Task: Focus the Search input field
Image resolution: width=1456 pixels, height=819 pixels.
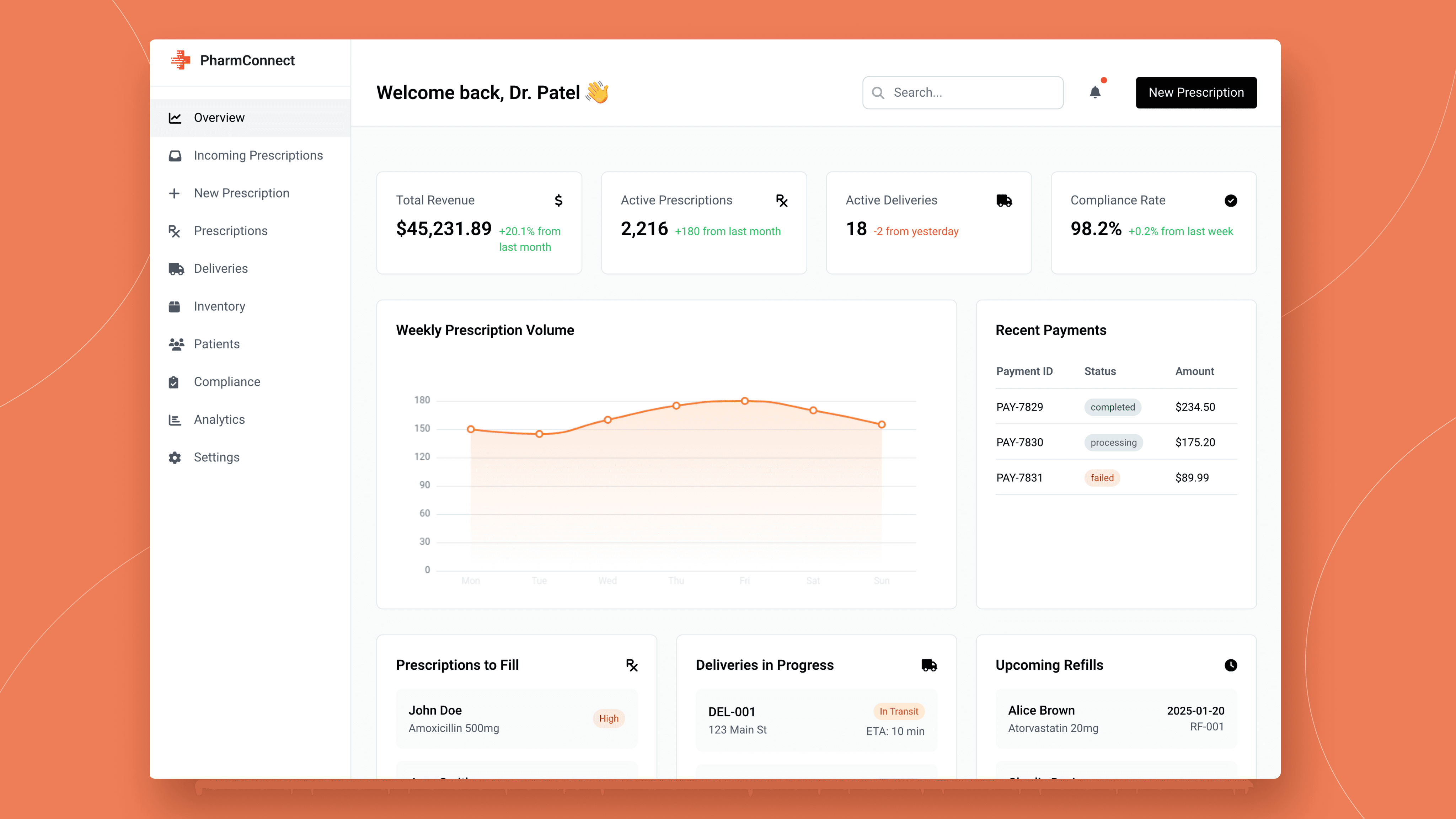Action: click(963, 93)
